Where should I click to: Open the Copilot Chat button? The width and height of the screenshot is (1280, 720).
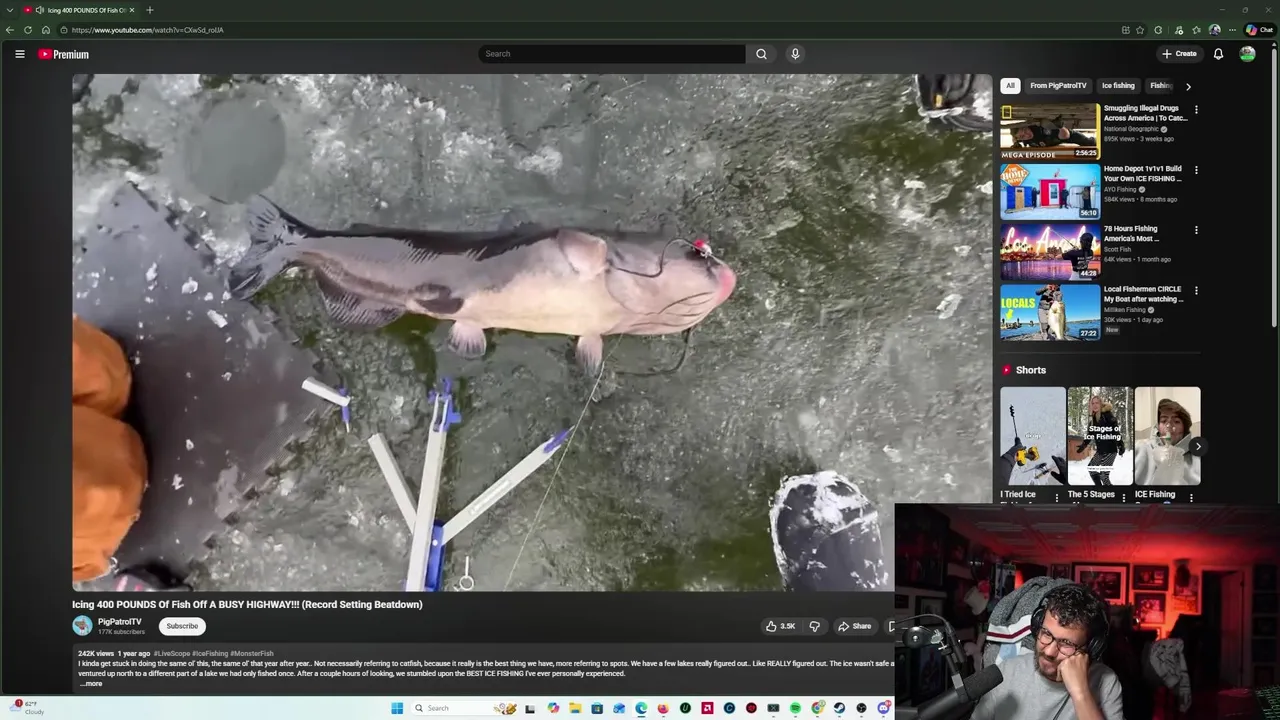pos(1258,30)
